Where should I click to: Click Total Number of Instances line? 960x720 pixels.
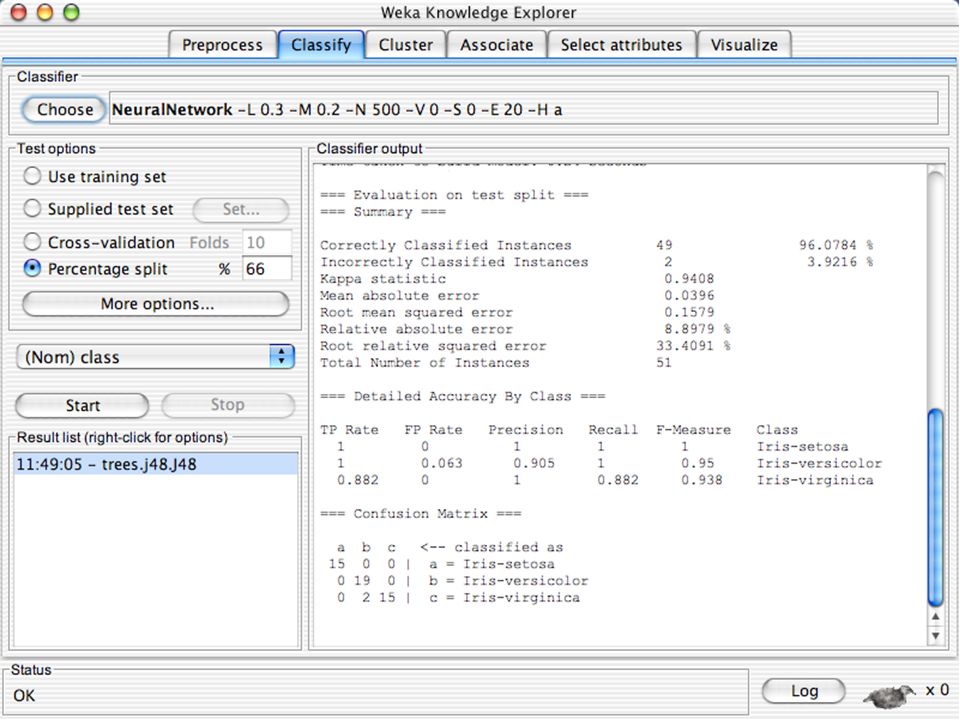pos(496,362)
